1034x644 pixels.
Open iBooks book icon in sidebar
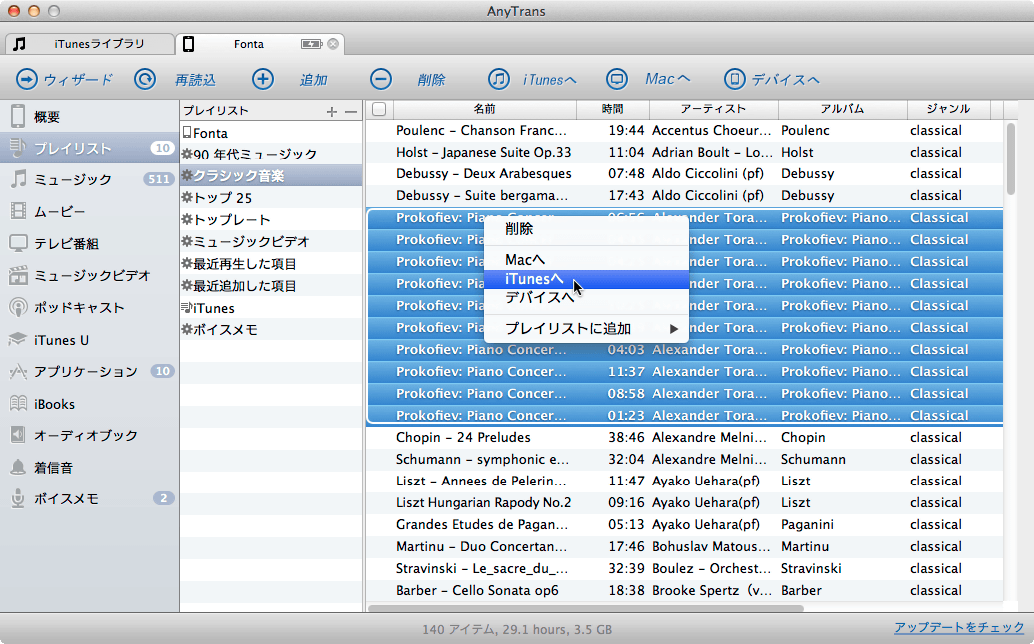point(18,403)
